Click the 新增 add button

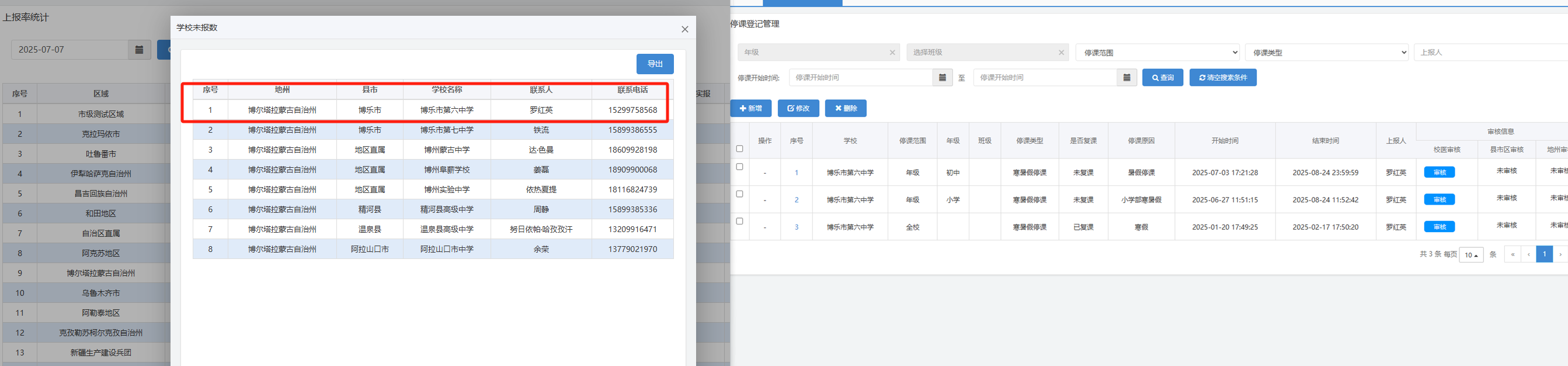[750, 108]
